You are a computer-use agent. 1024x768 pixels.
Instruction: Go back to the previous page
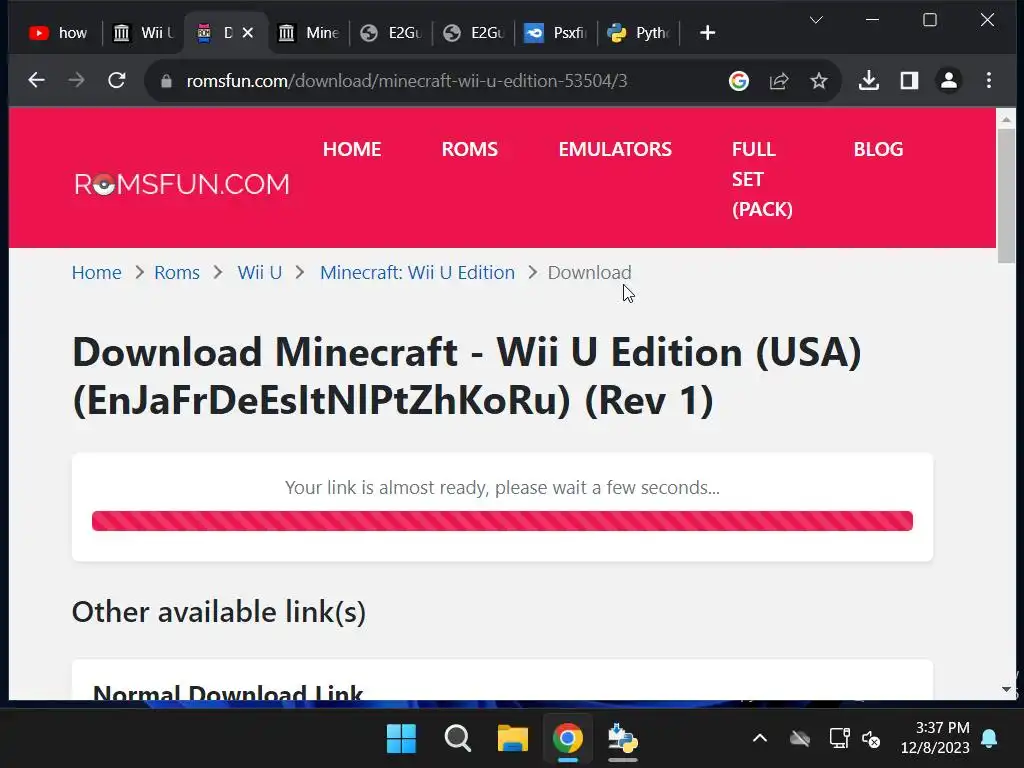pos(37,80)
